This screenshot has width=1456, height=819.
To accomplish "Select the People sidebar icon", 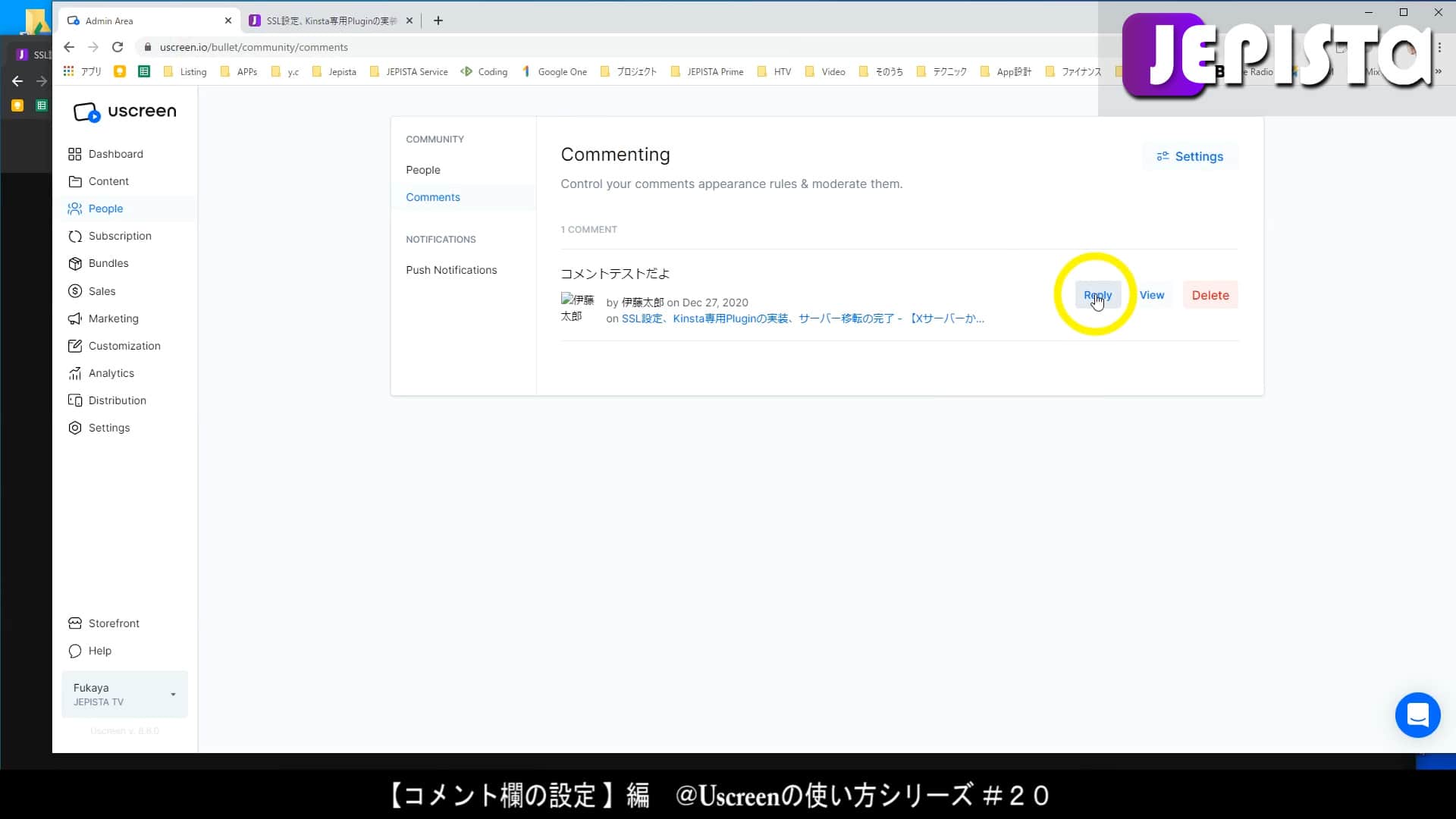I will pos(75,209).
